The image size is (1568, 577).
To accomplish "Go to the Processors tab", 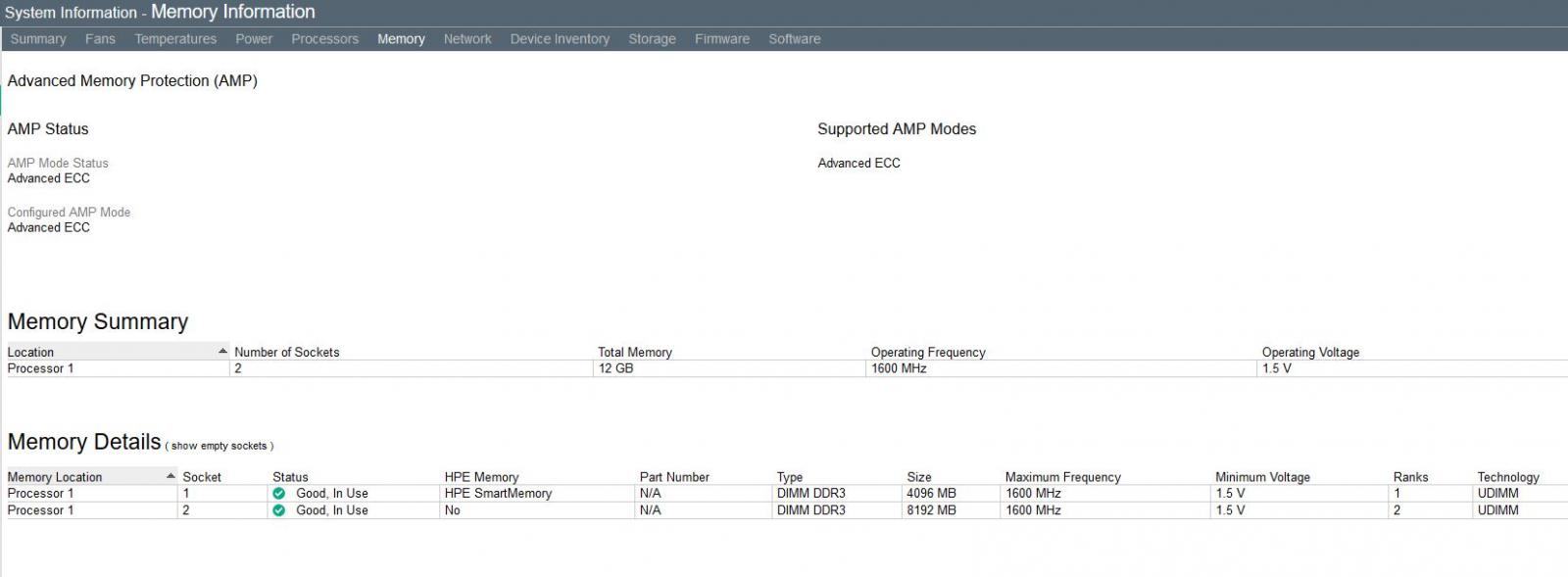I will [x=324, y=39].
